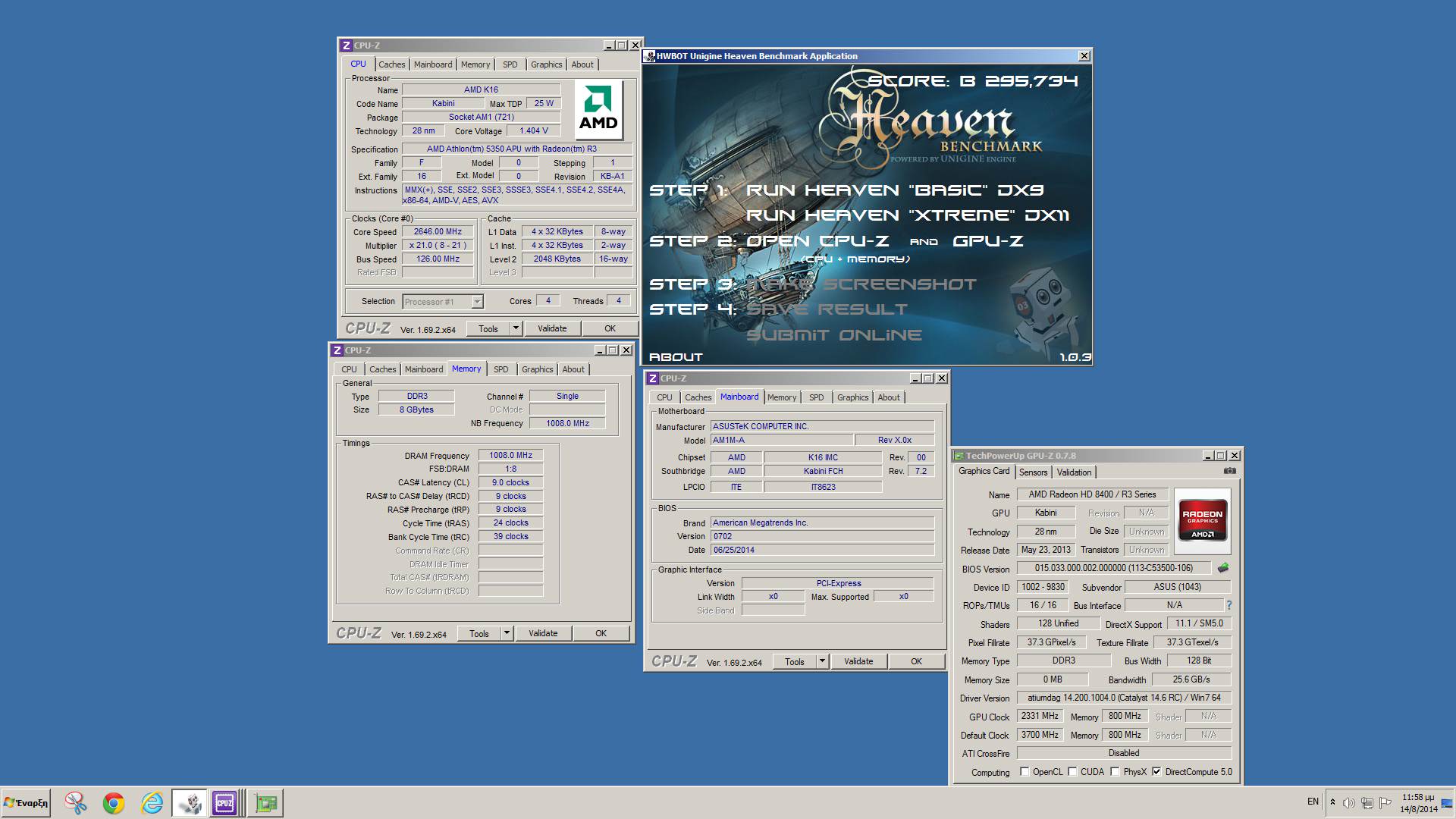Click the Driver Version atiumdag field

point(1124,698)
